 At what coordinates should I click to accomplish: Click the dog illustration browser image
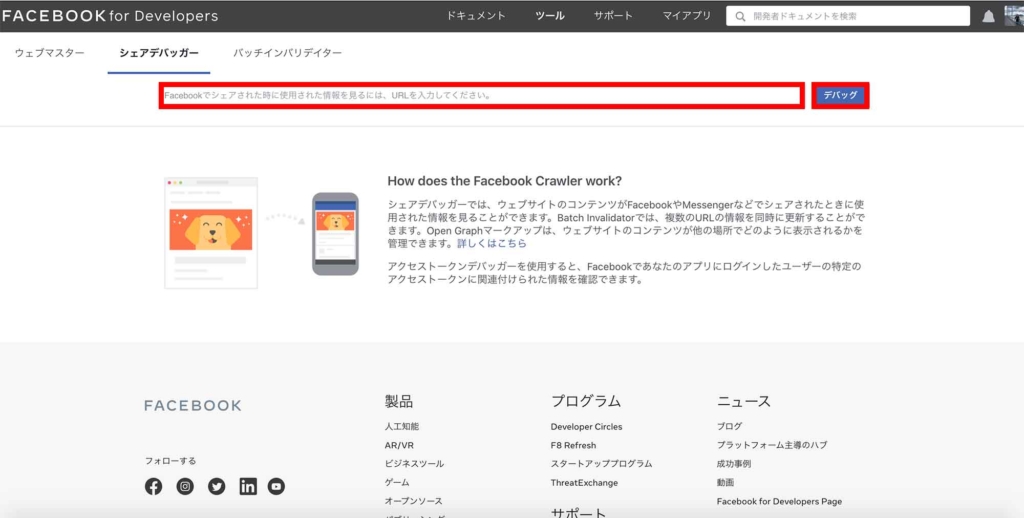point(211,233)
